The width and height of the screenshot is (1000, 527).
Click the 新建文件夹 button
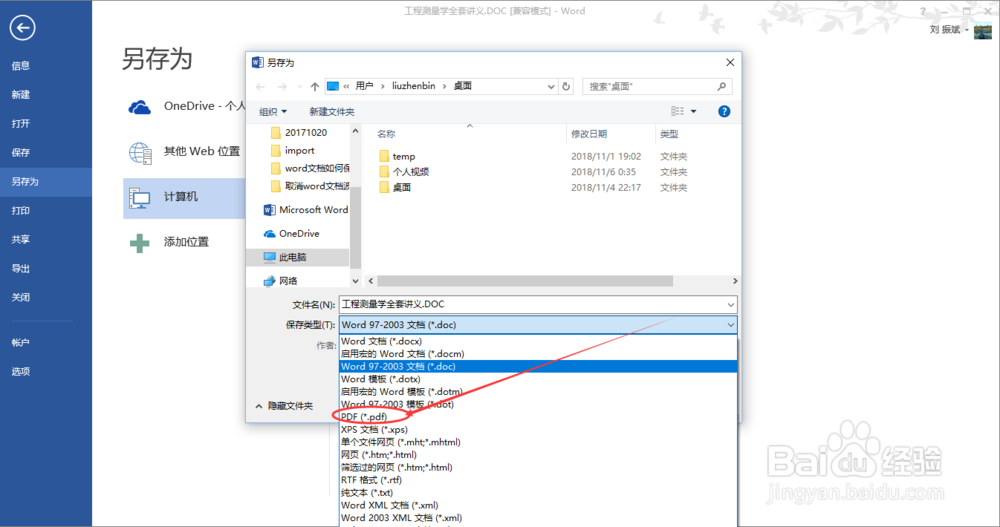332,112
